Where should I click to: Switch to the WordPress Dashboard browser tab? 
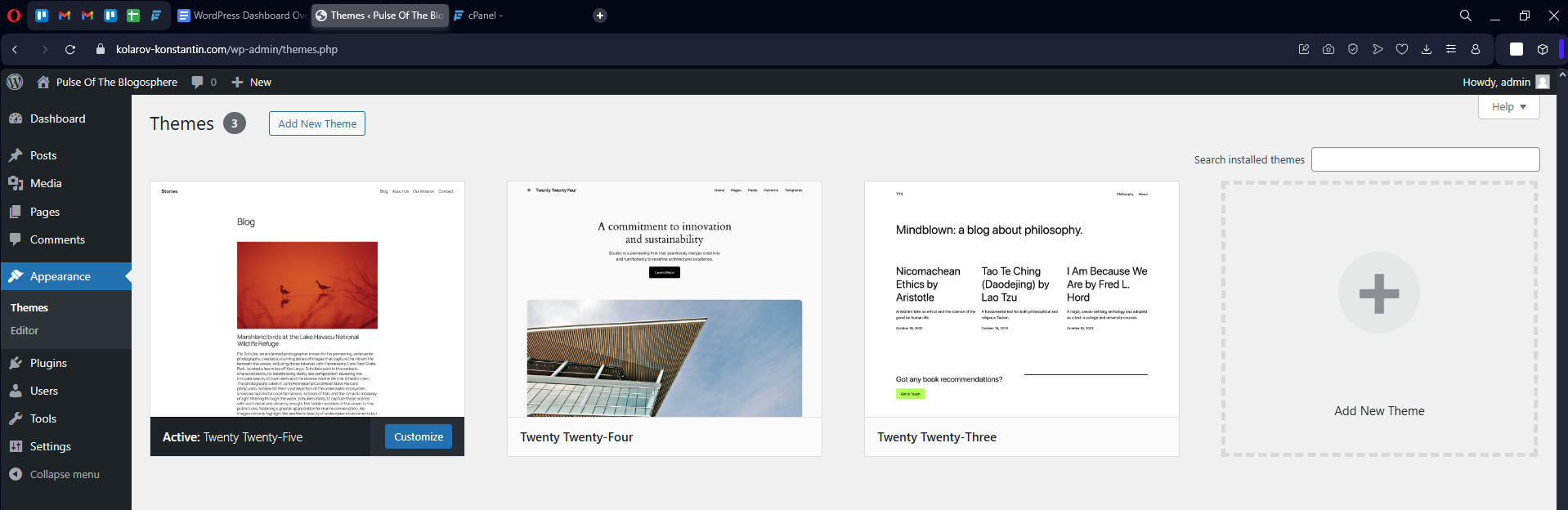point(241,16)
